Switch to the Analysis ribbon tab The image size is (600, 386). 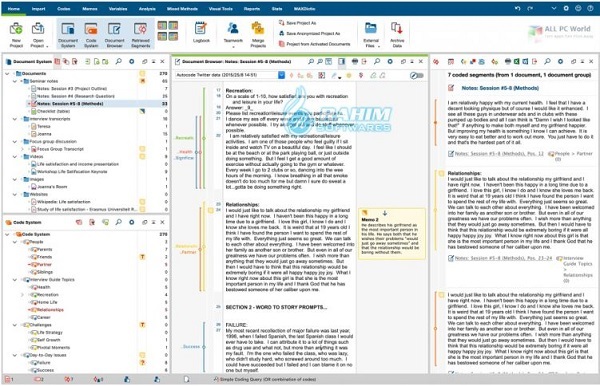tap(147, 8)
